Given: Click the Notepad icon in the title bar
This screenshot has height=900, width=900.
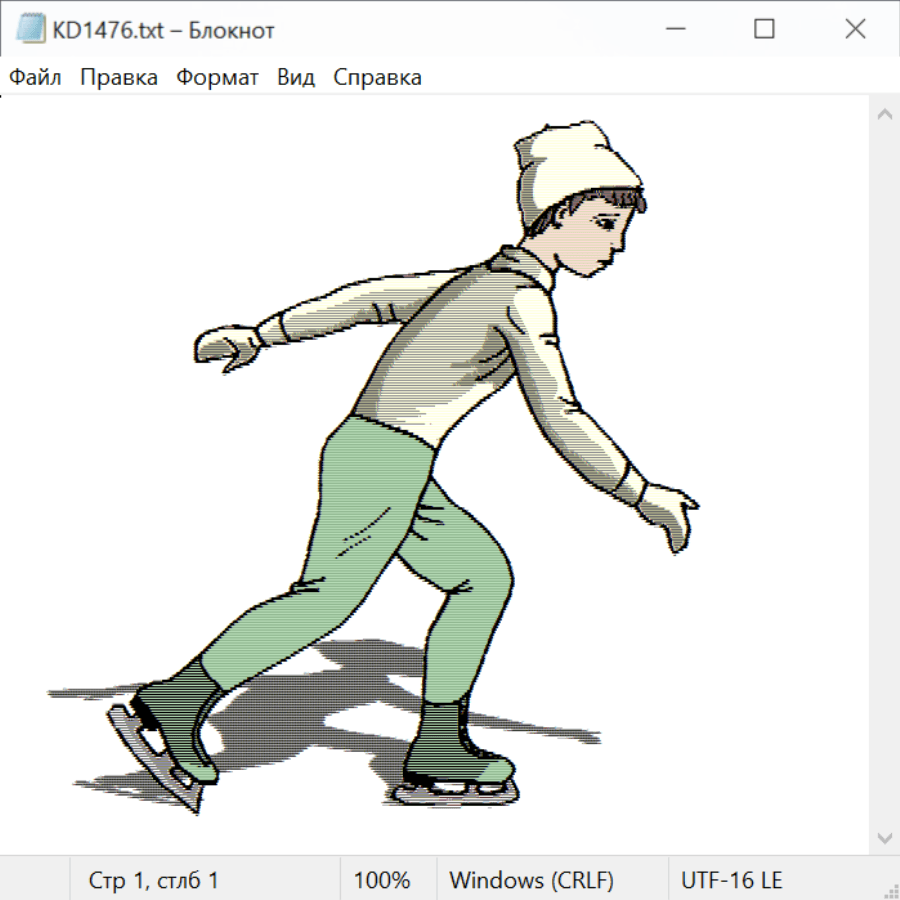Looking at the screenshot, I should [30, 30].
